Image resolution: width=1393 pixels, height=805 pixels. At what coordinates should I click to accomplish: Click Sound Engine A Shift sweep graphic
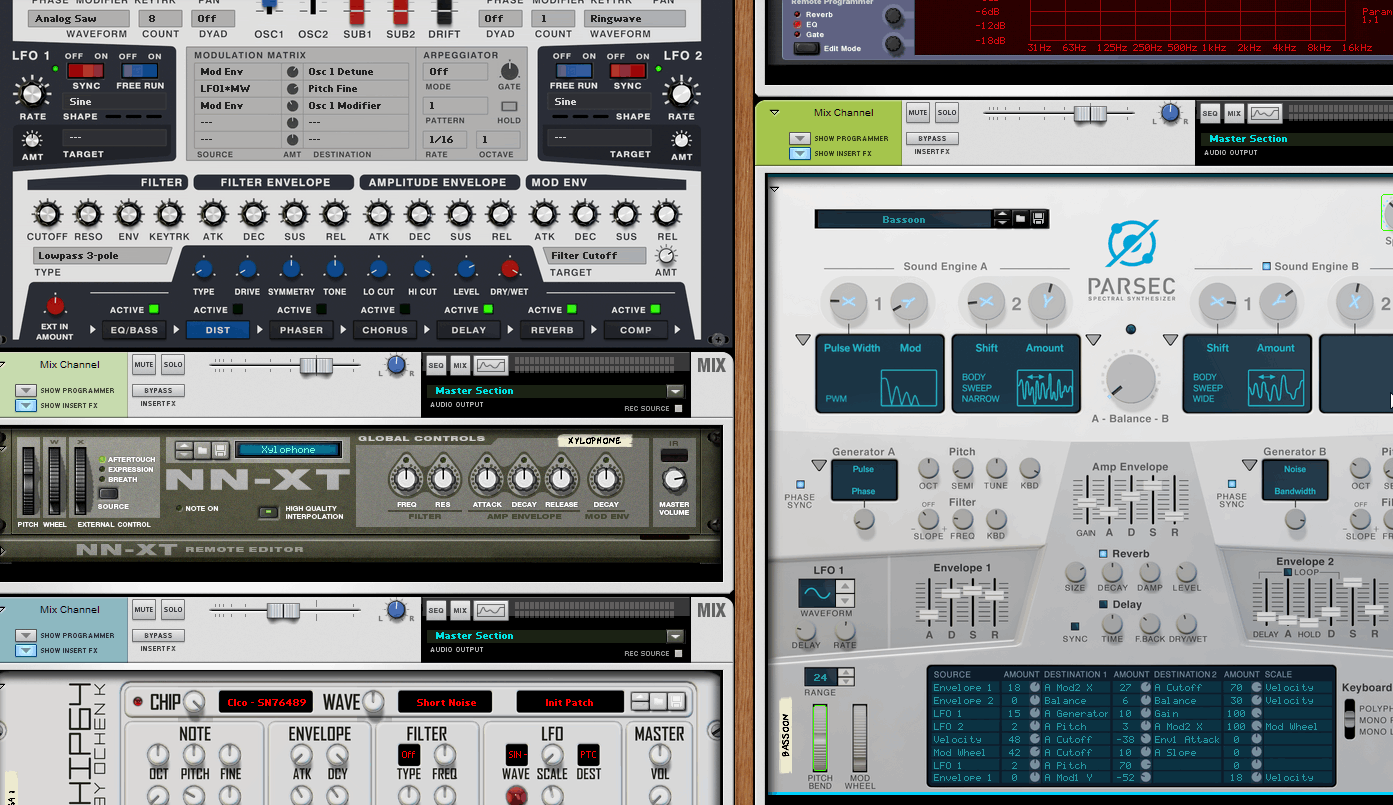tap(1045, 387)
